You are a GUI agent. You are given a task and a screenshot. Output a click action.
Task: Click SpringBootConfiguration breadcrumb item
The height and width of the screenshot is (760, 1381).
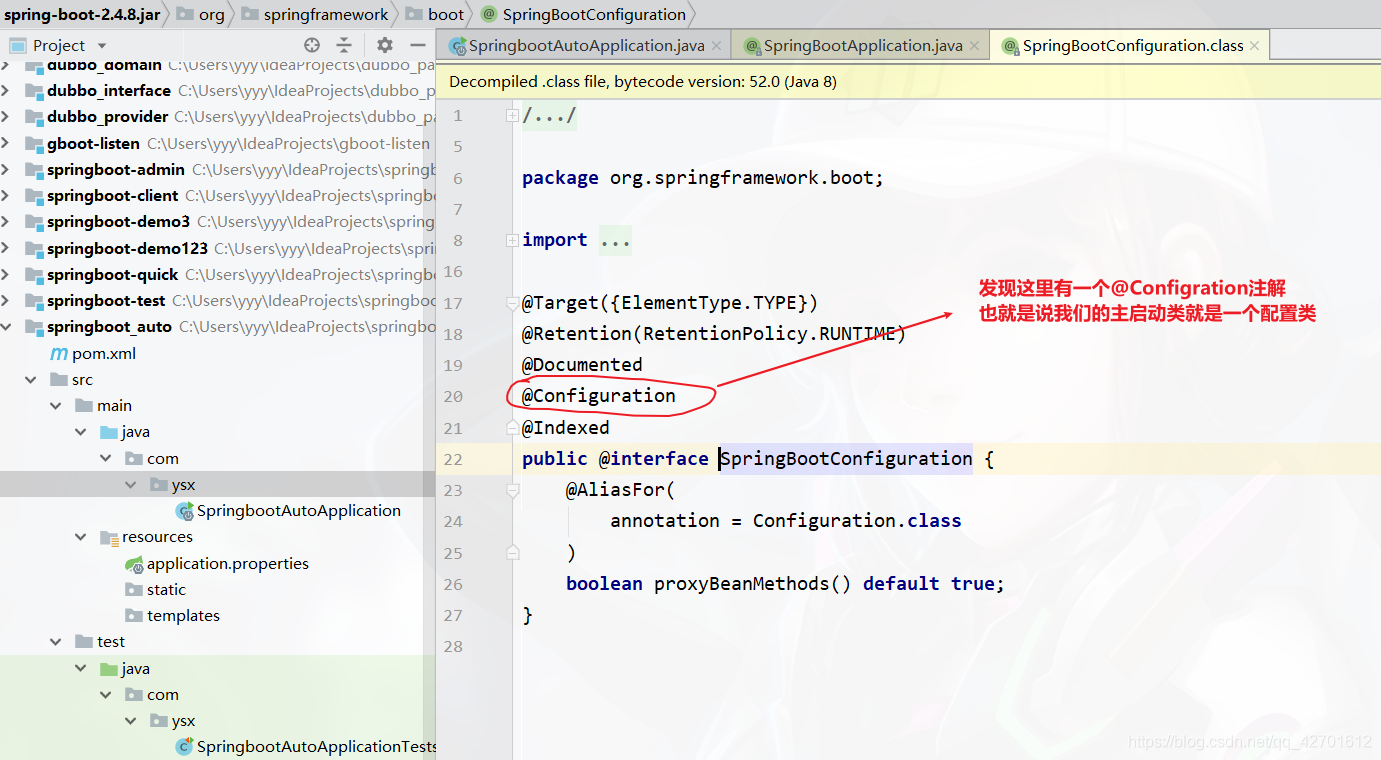coord(584,14)
